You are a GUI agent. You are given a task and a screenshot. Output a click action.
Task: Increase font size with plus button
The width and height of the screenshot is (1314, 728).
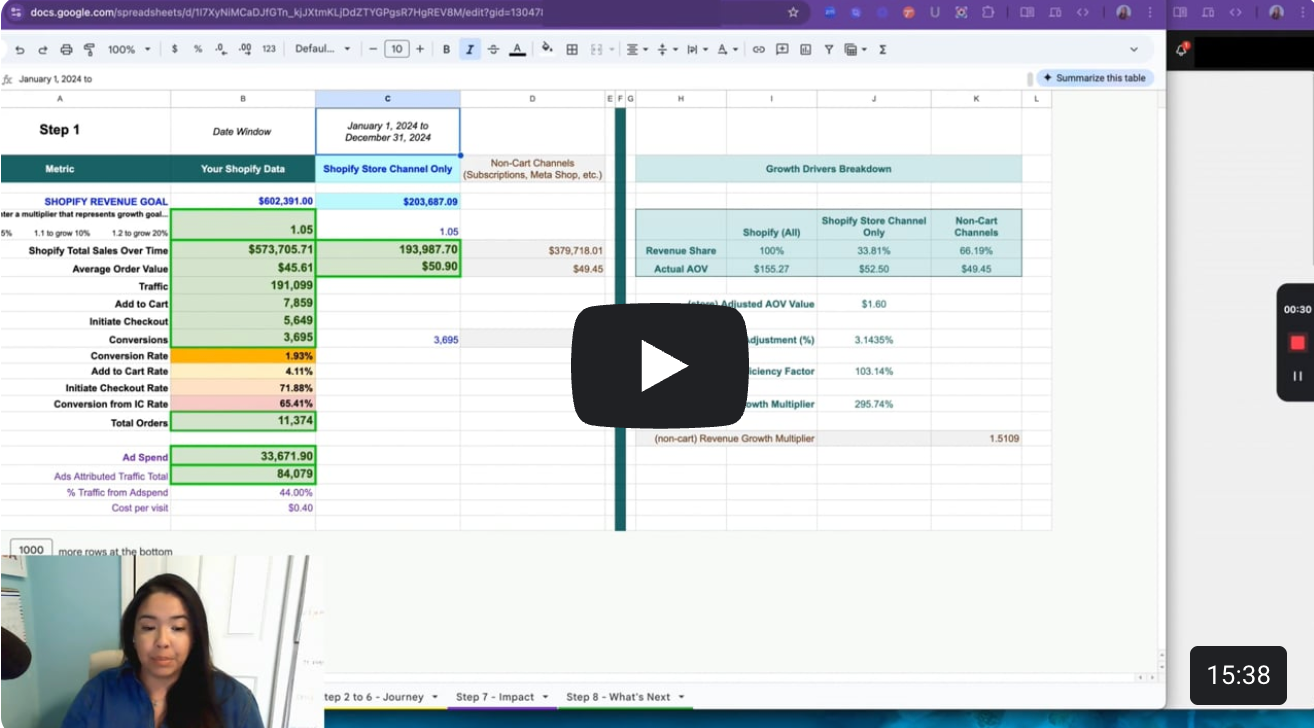(420, 49)
